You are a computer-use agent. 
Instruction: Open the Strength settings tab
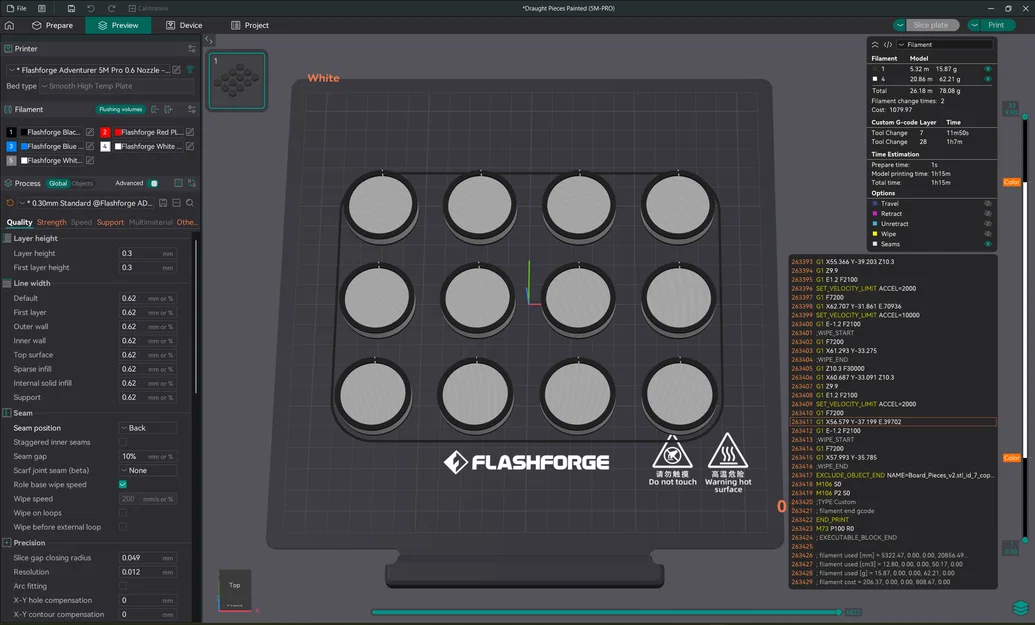pos(51,222)
